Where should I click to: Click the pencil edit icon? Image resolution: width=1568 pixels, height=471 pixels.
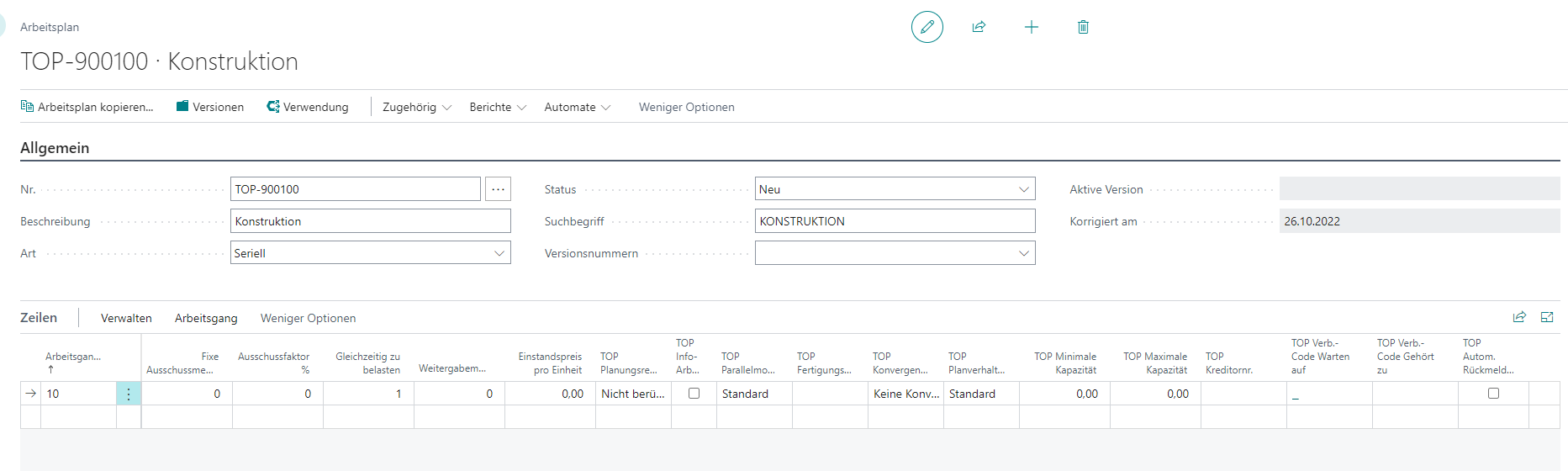[x=927, y=27]
